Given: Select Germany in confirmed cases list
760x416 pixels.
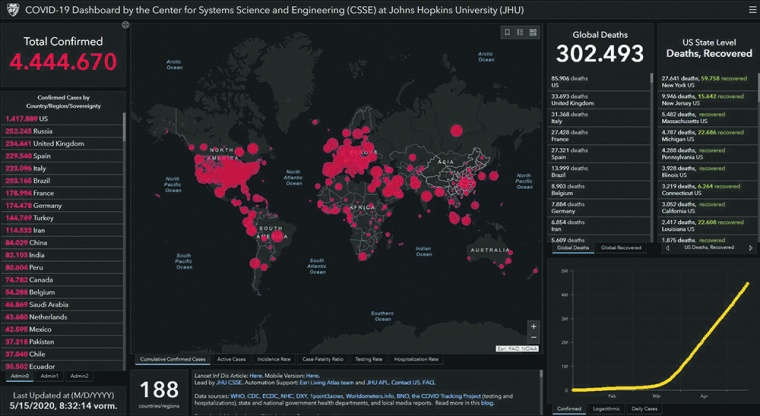Looking at the screenshot, I should (x=62, y=206).
